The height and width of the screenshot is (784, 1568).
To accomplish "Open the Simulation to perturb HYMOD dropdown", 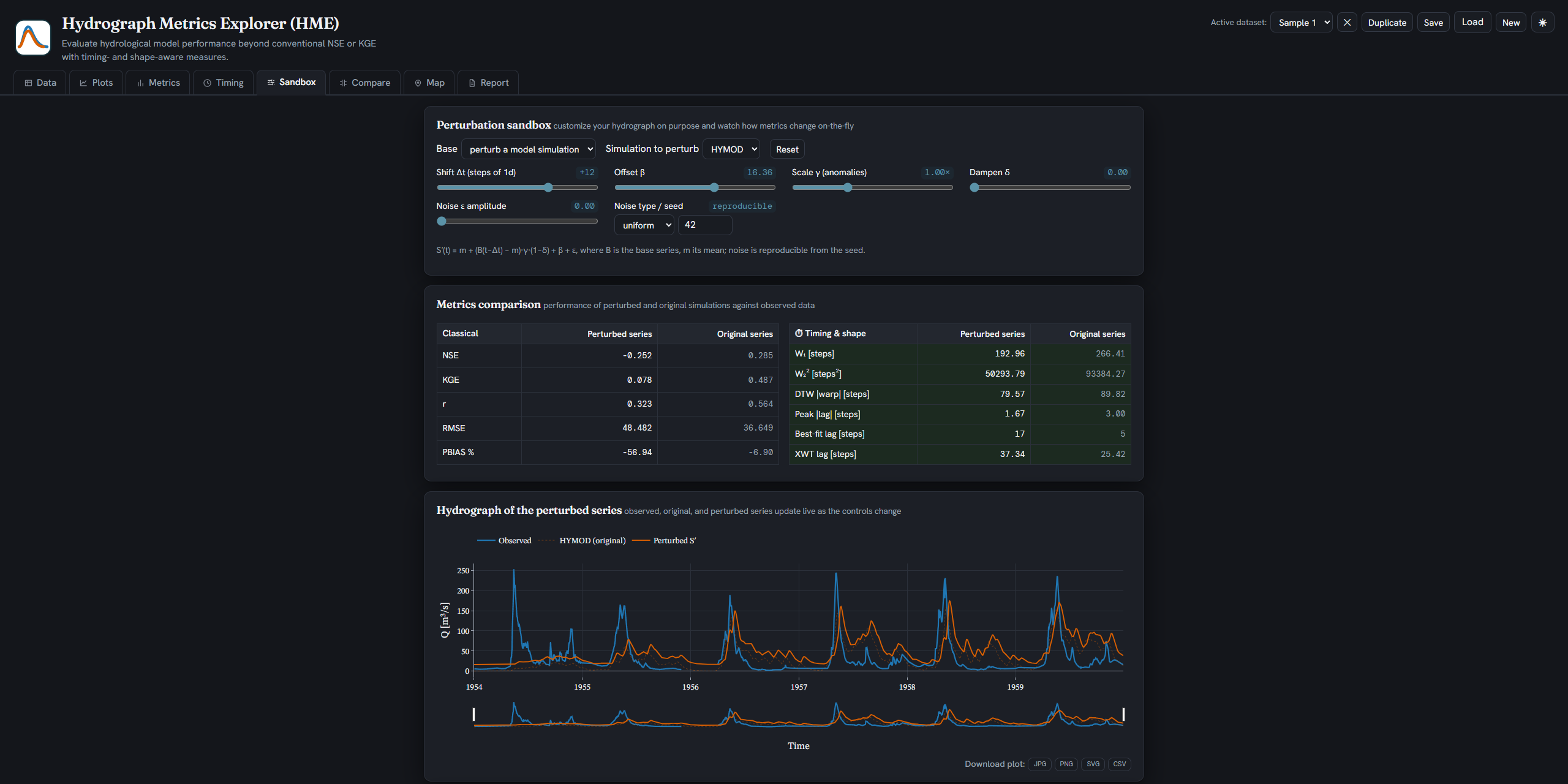I will tap(731, 149).
